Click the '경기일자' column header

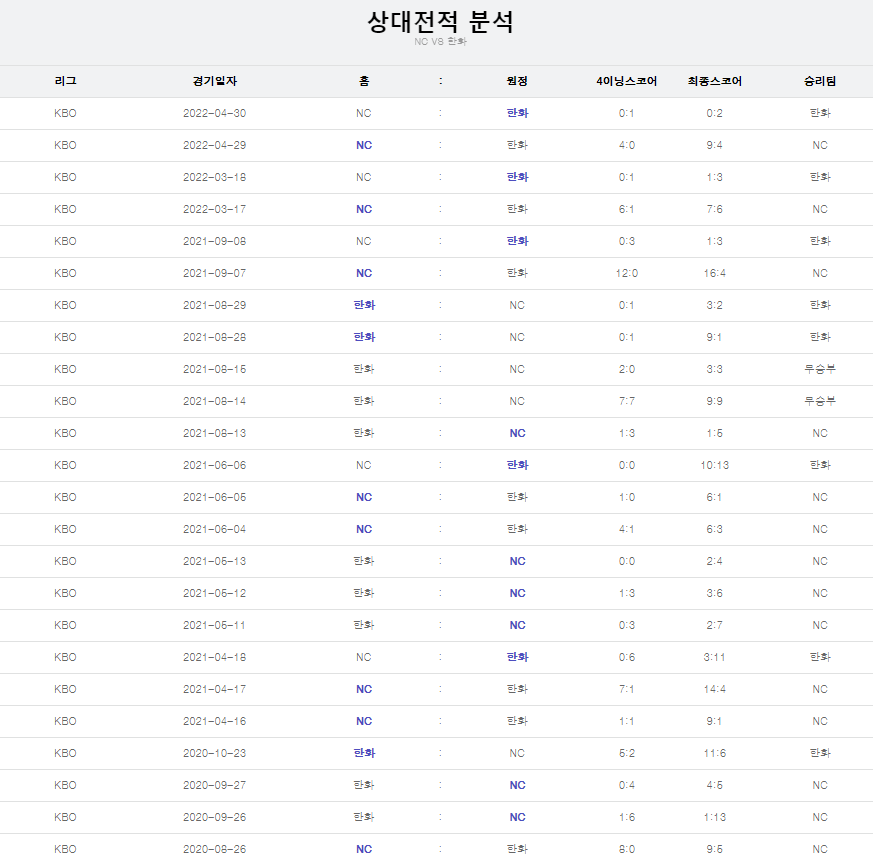pyautogui.click(x=214, y=81)
